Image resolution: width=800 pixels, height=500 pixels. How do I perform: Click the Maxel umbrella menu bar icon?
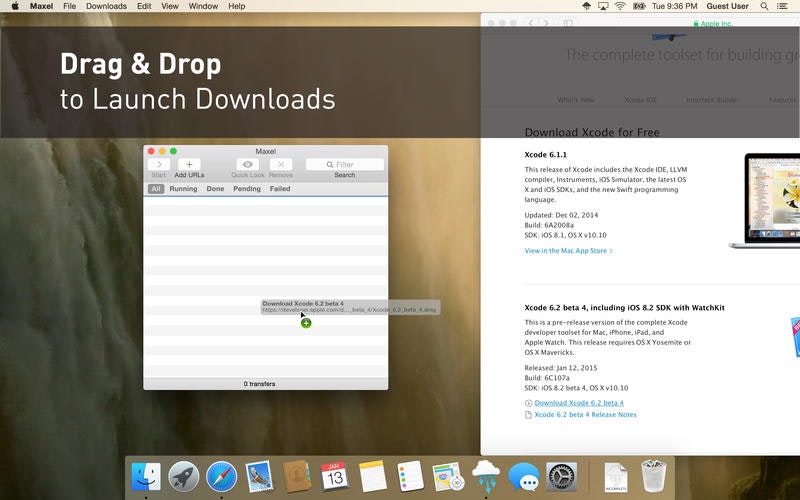587,6
